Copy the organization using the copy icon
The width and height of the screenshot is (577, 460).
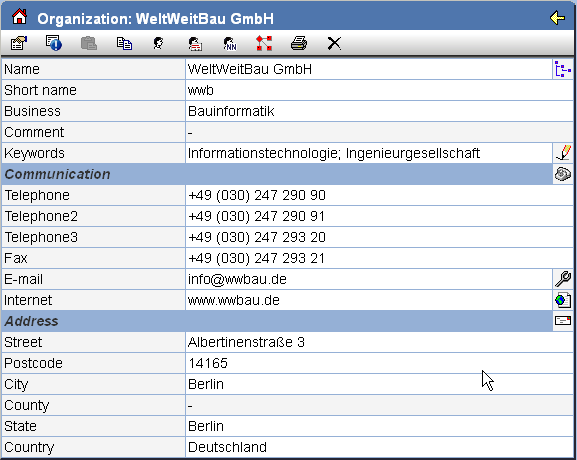click(124, 43)
